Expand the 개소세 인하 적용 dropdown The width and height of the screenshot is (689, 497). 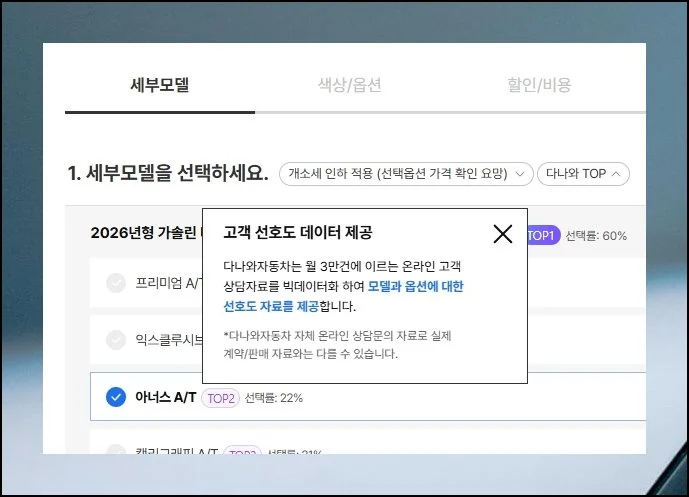coord(405,174)
